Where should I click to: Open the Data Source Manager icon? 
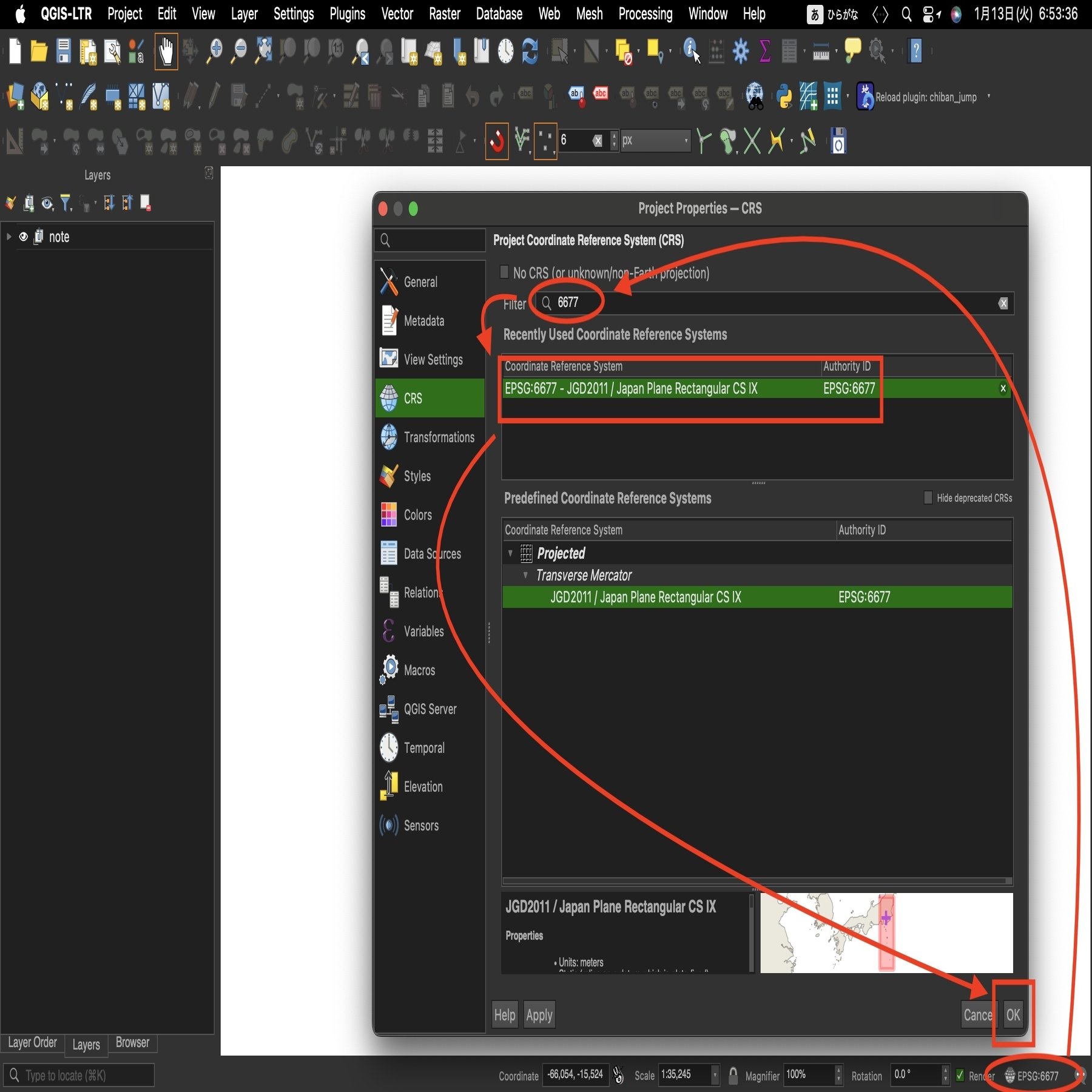(x=15, y=96)
